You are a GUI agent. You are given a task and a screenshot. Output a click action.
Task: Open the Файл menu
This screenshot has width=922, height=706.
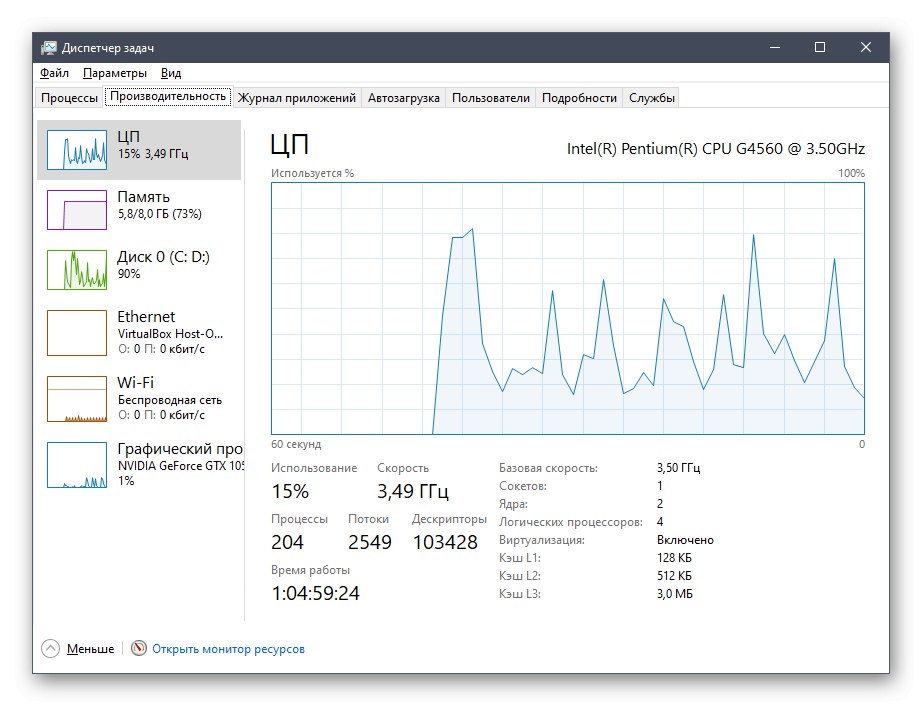(54, 72)
